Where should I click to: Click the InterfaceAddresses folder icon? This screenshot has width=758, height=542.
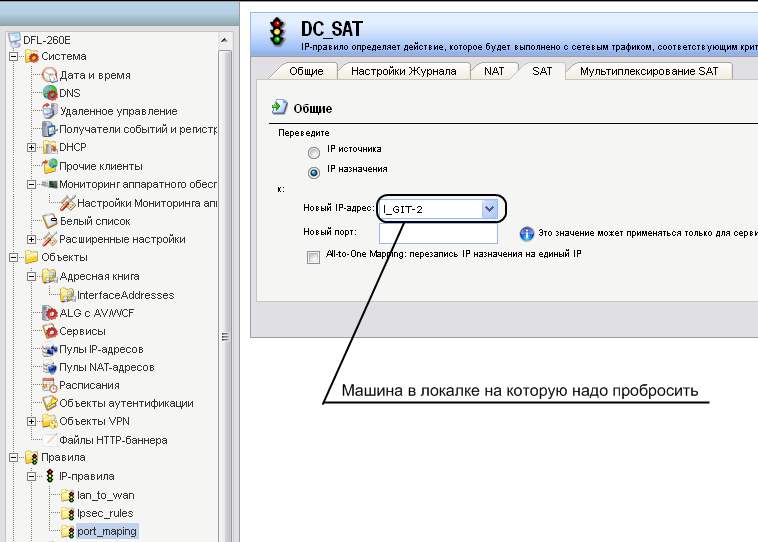point(68,295)
